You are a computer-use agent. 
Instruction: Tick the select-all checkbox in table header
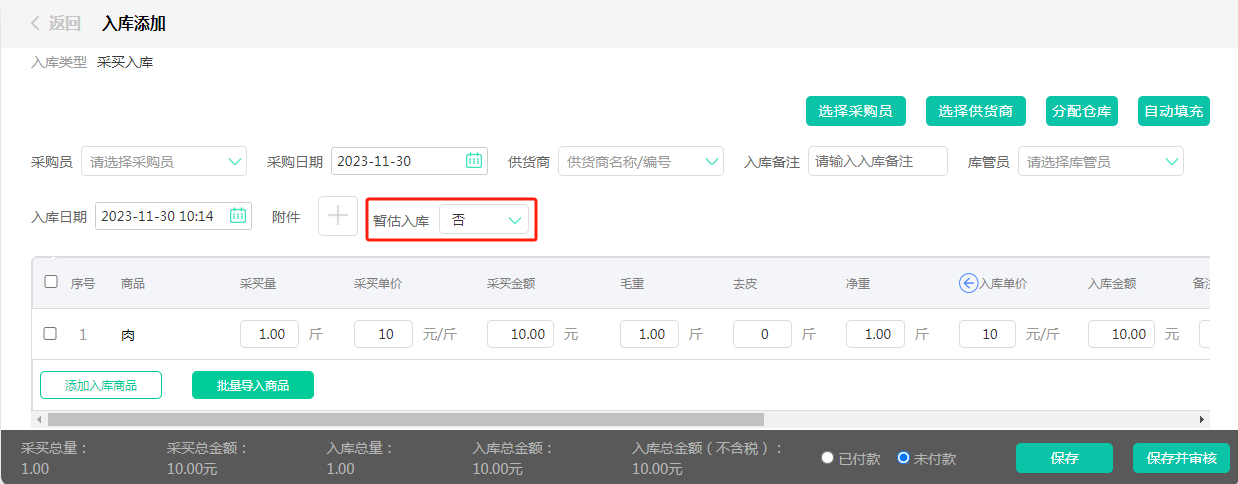51,282
